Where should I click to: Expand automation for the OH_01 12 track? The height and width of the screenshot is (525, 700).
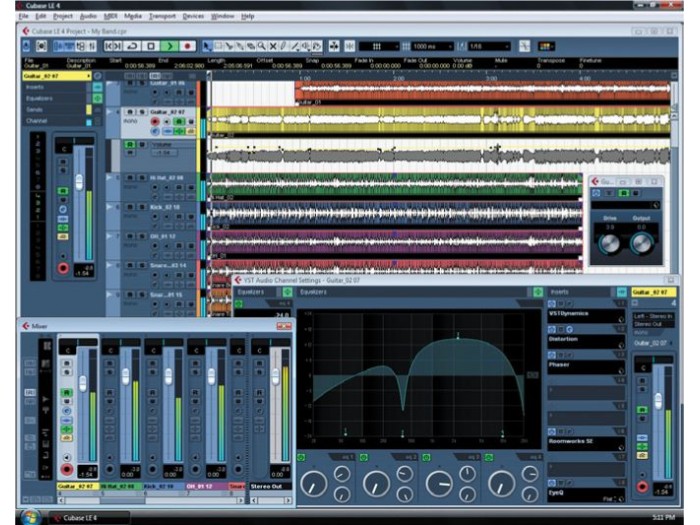tap(109, 236)
